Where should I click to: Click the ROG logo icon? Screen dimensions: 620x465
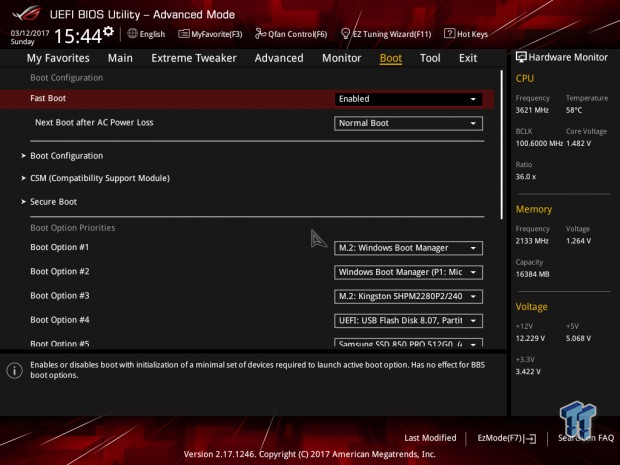[x=26, y=14]
